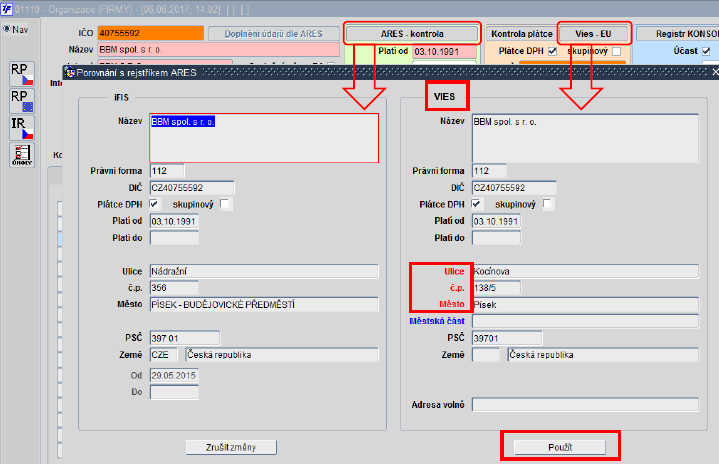719x464 pixels.
Task: Click the iFIS Do date field
Action: 174,392
